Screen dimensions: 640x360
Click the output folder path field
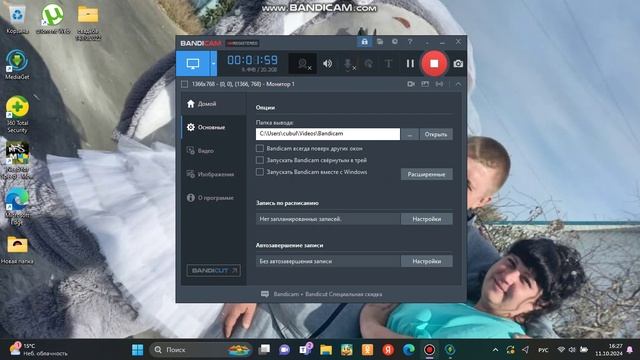(328, 134)
